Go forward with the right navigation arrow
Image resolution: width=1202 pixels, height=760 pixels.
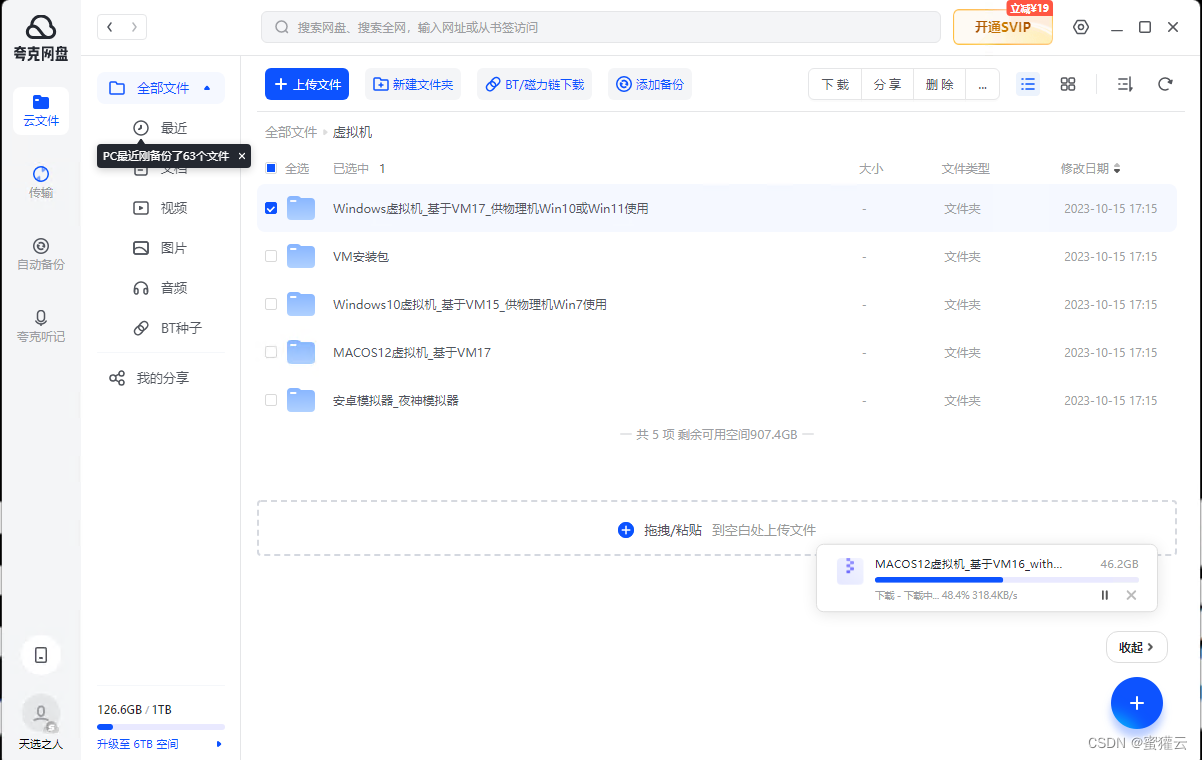pyautogui.click(x=135, y=27)
